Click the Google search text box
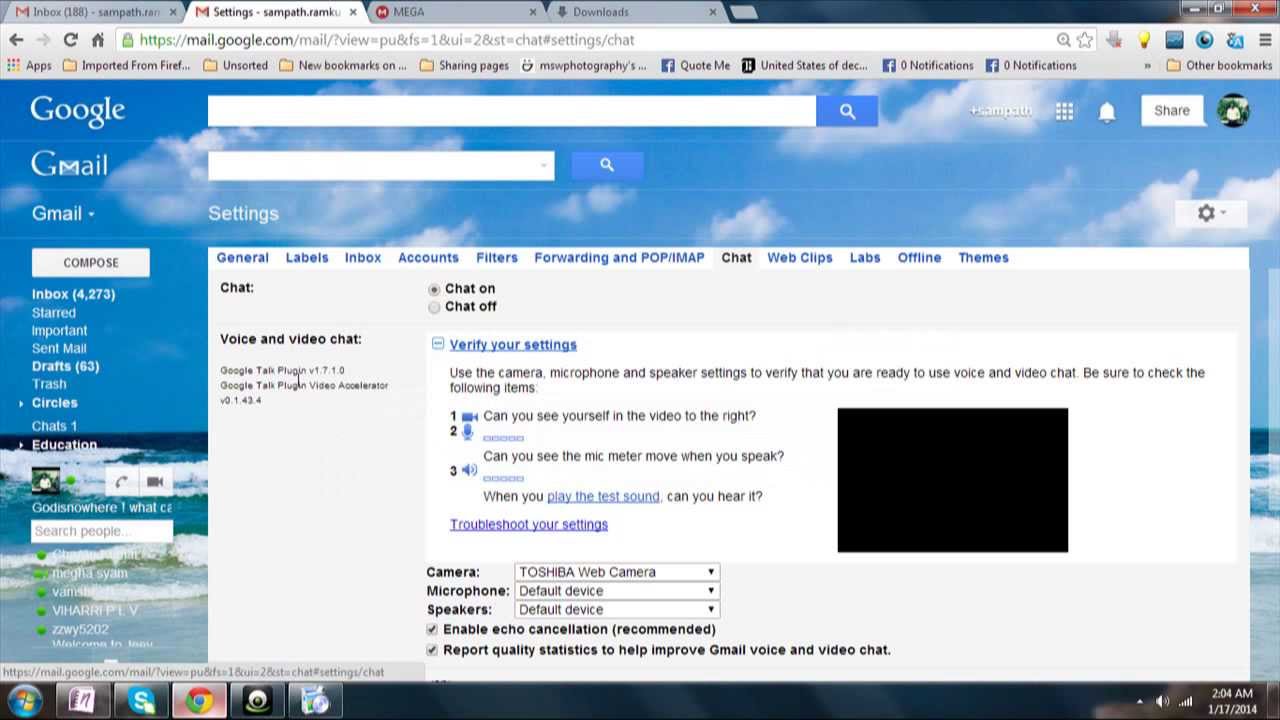This screenshot has height=720, width=1280. click(512, 111)
